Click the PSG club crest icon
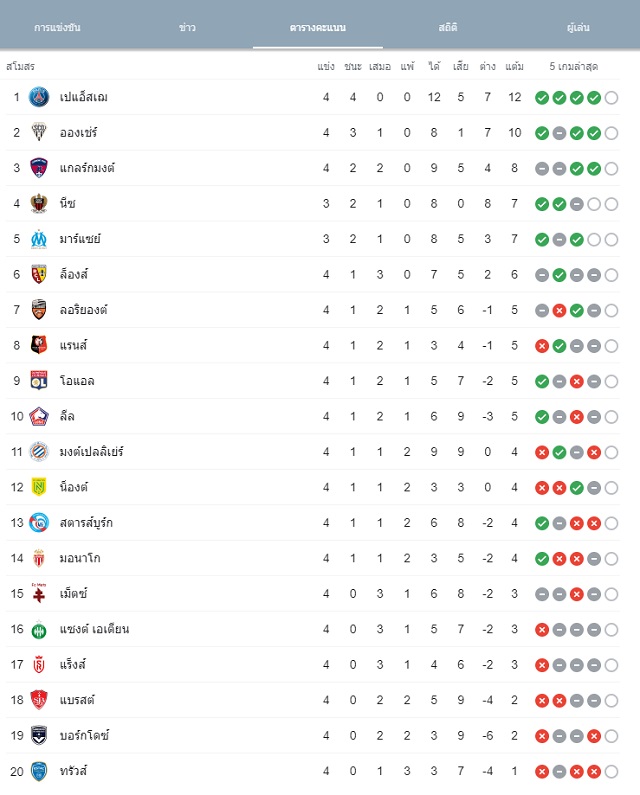The width and height of the screenshot is (640, 795). (x=39, y=97)
